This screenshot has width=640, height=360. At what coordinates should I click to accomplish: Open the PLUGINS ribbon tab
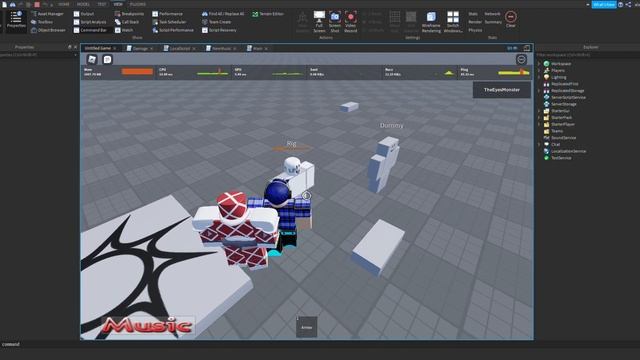pyautogui.click(x=138, y=4)
